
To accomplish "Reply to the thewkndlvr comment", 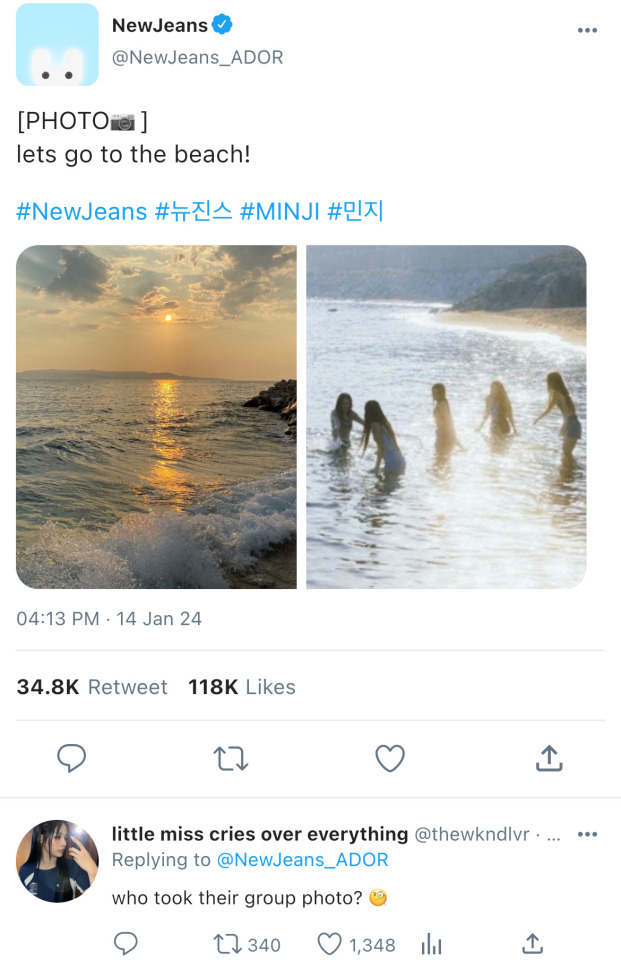I will point(125,944).
